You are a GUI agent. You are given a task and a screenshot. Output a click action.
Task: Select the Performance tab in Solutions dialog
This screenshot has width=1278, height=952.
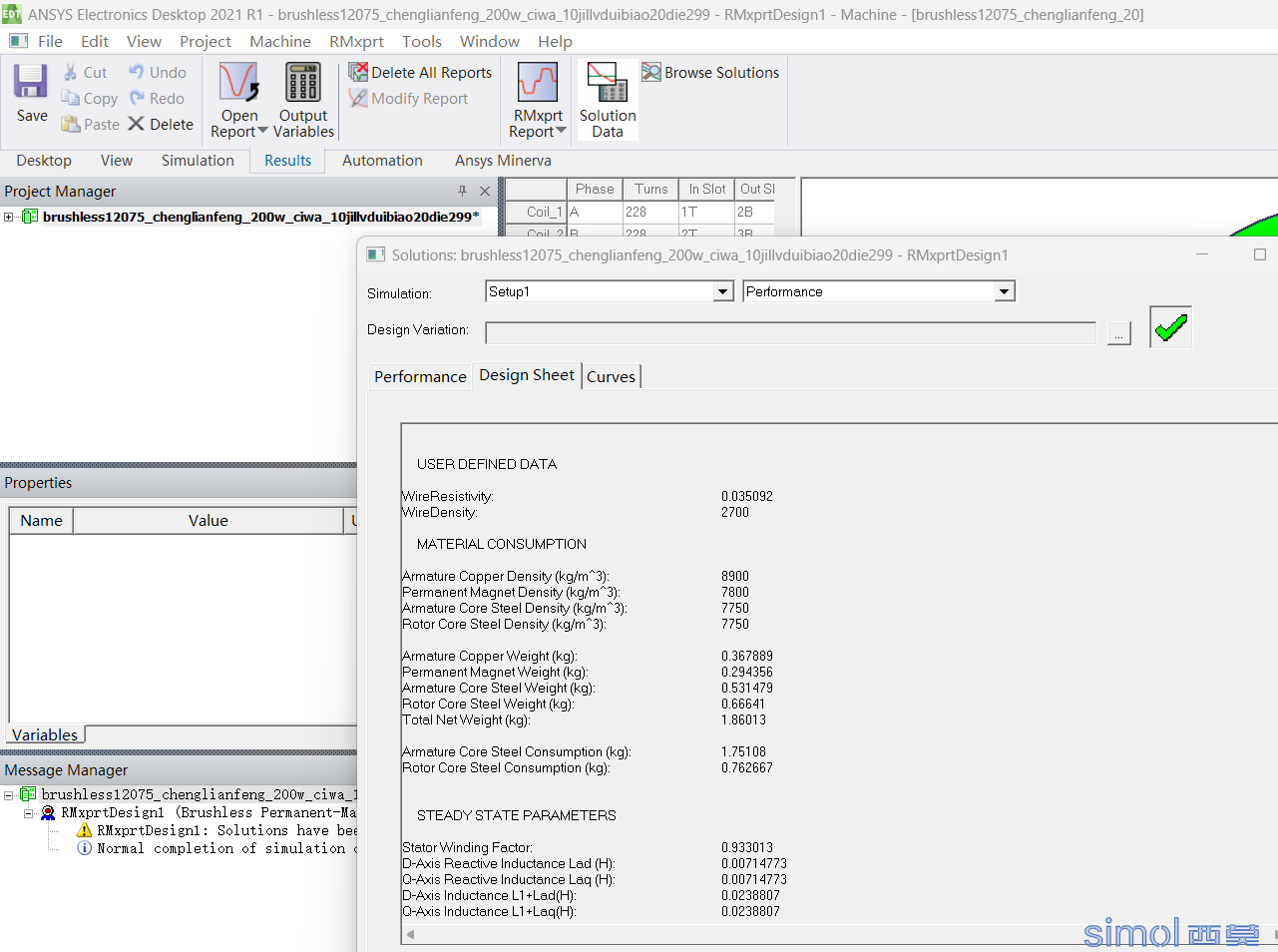420,376
